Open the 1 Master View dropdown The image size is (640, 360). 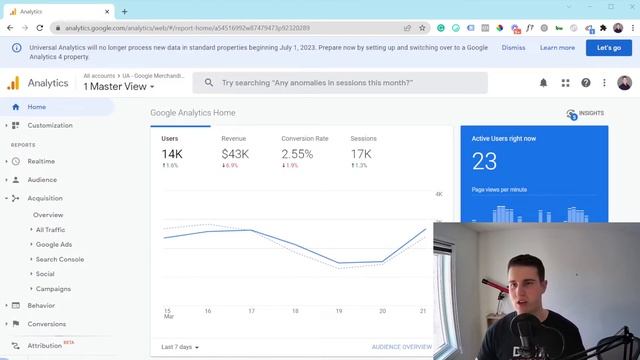tap(119, 87)
